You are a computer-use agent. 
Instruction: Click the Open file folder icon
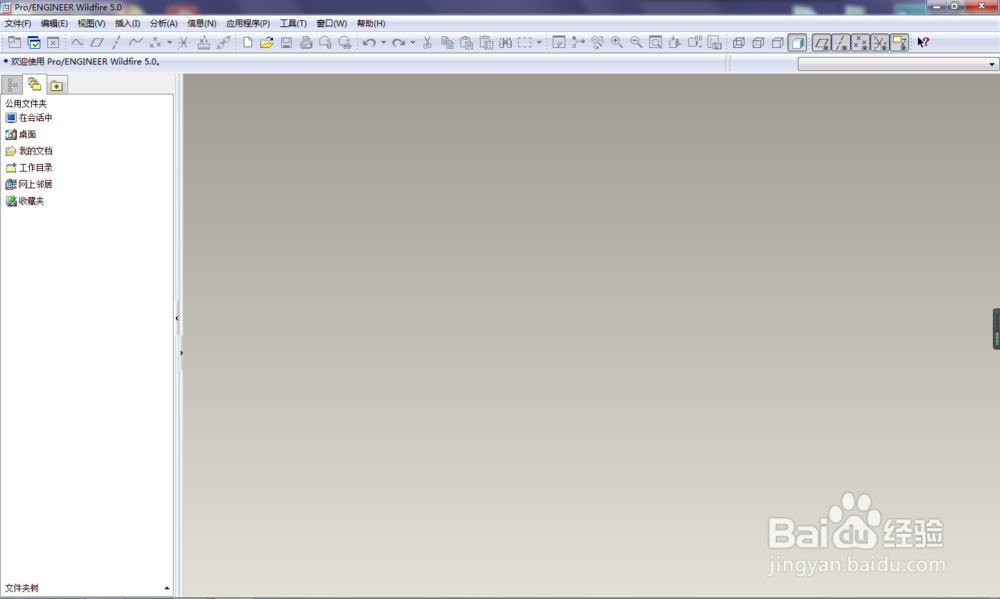tap(267, 43)
